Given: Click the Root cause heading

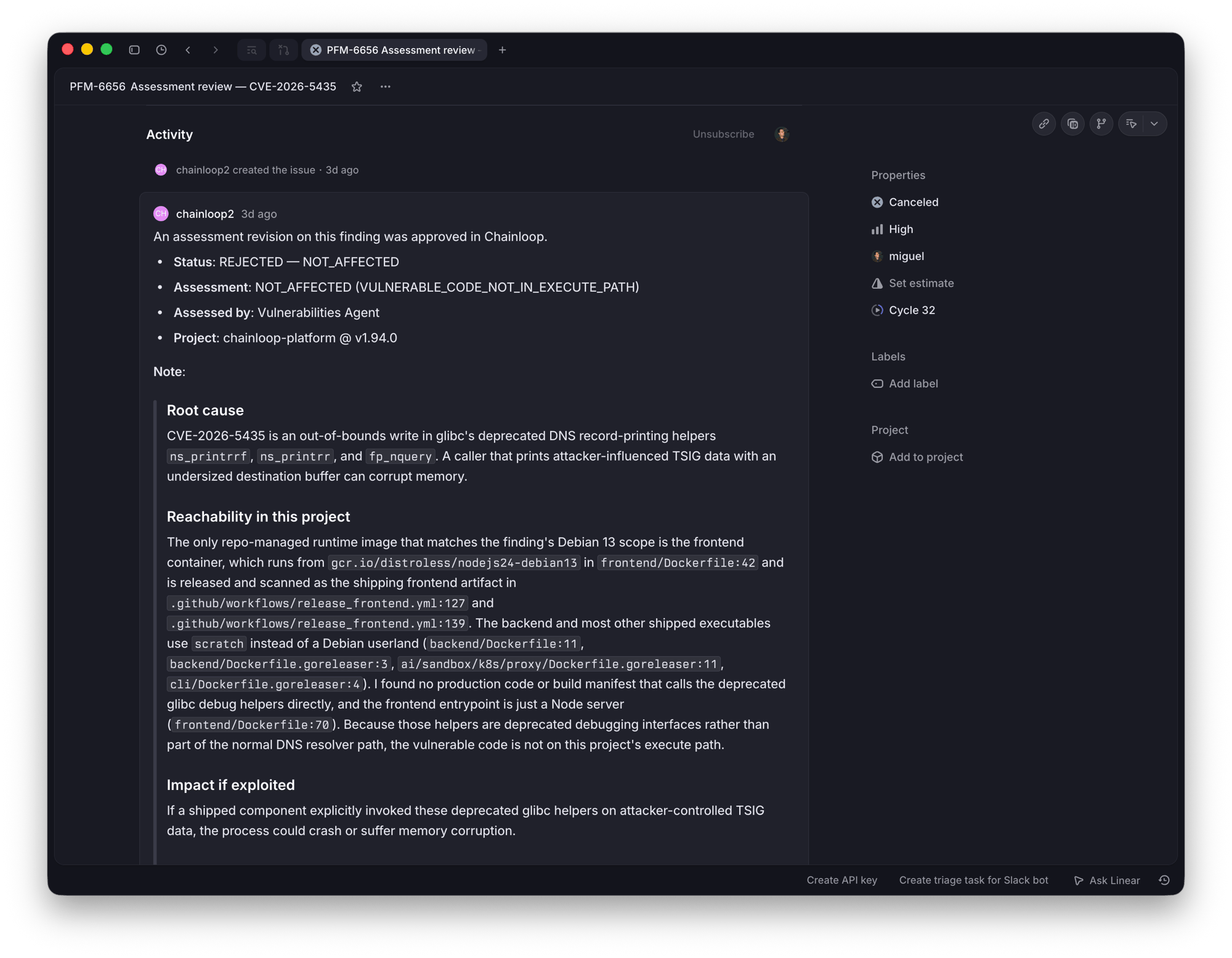Looking at the screenshot, I should [205, 411].
